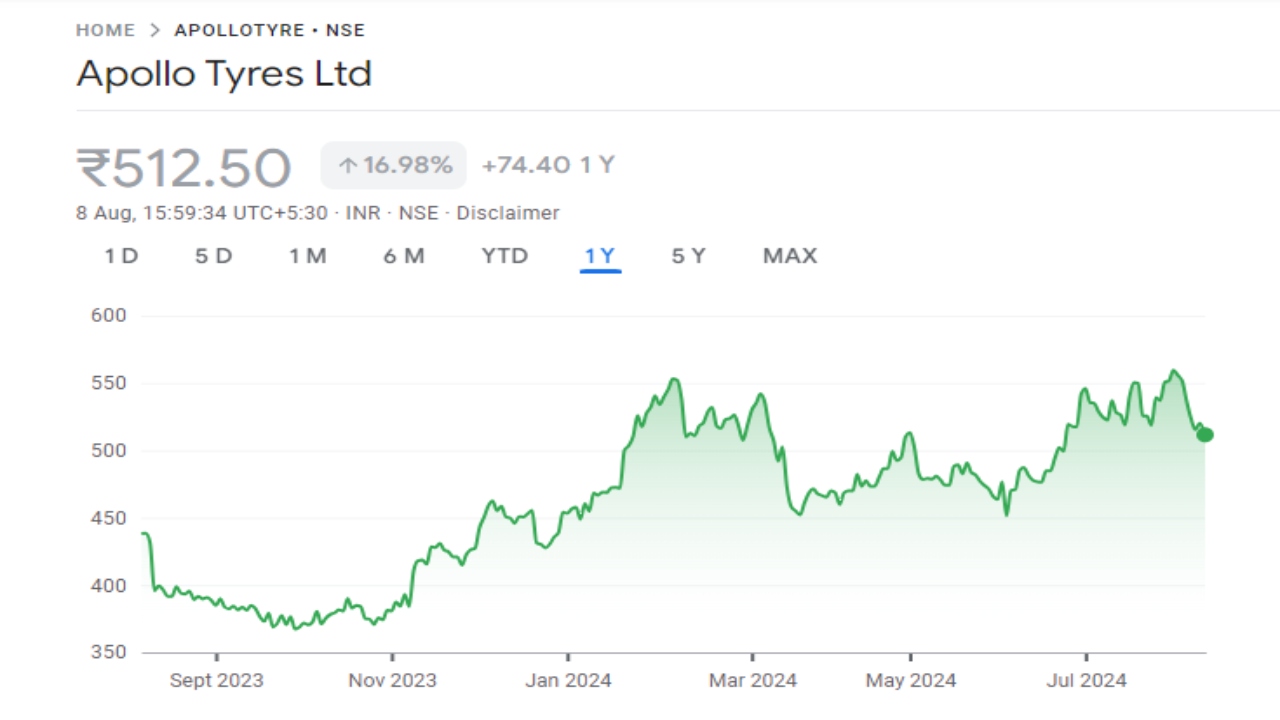
Task: Click the +74.40 1 Y change text
Action: coord(548,165)
